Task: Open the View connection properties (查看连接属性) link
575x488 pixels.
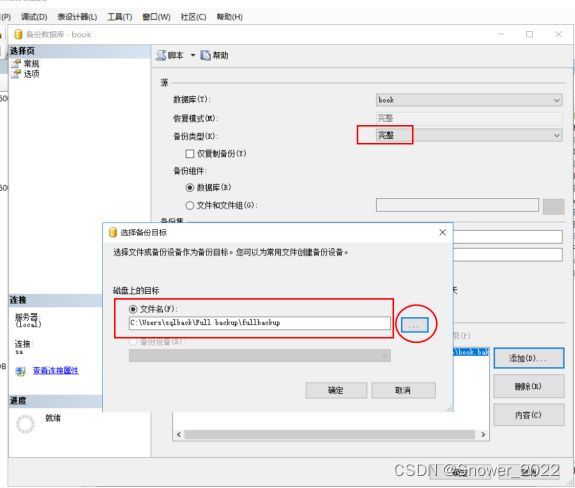Action: tap(56, 371)
